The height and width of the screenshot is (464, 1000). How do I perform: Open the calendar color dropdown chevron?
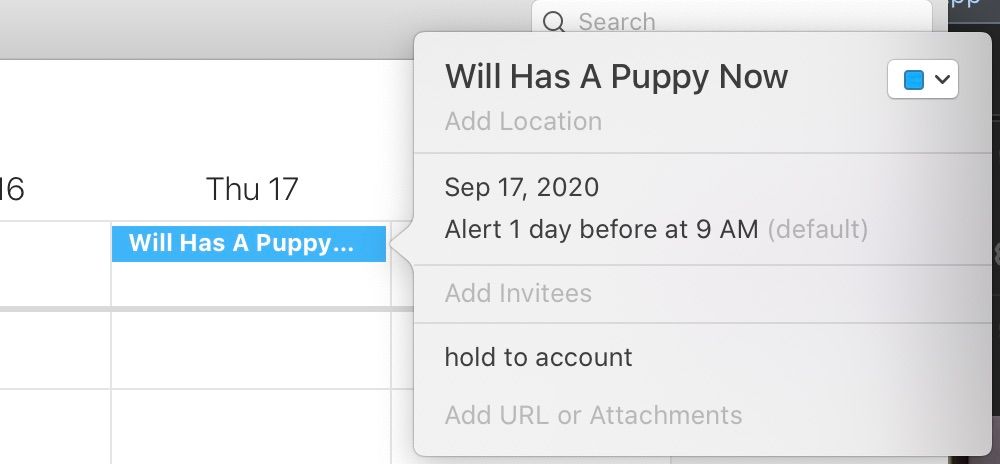coord(942,81)
